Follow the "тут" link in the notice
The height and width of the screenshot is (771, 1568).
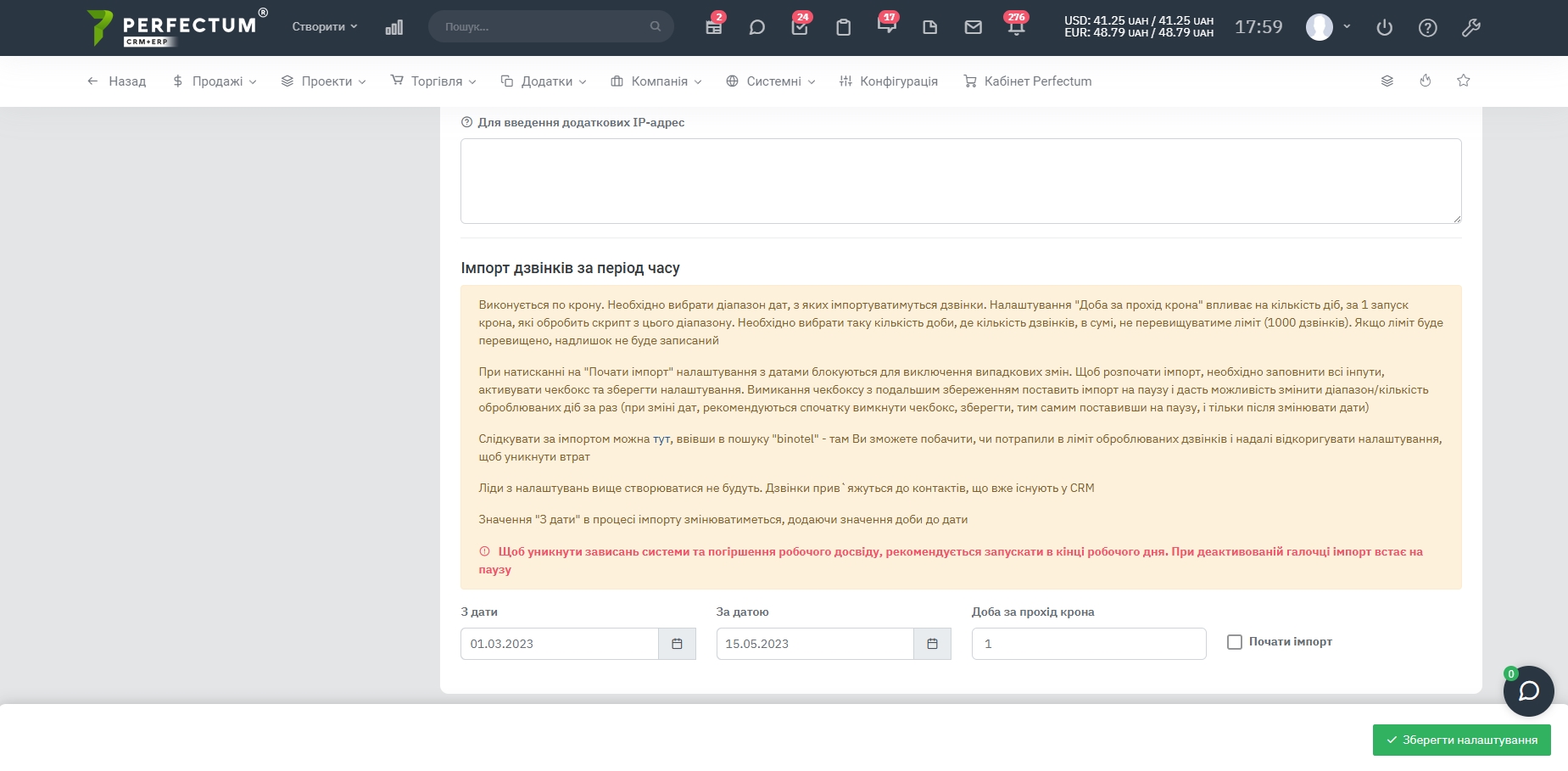(661, 439)
